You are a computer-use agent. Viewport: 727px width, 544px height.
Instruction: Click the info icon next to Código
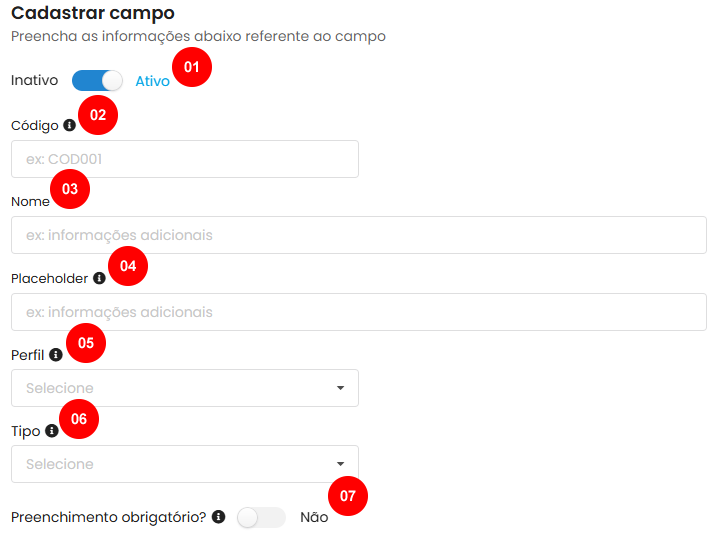click(x=70, y=125)
